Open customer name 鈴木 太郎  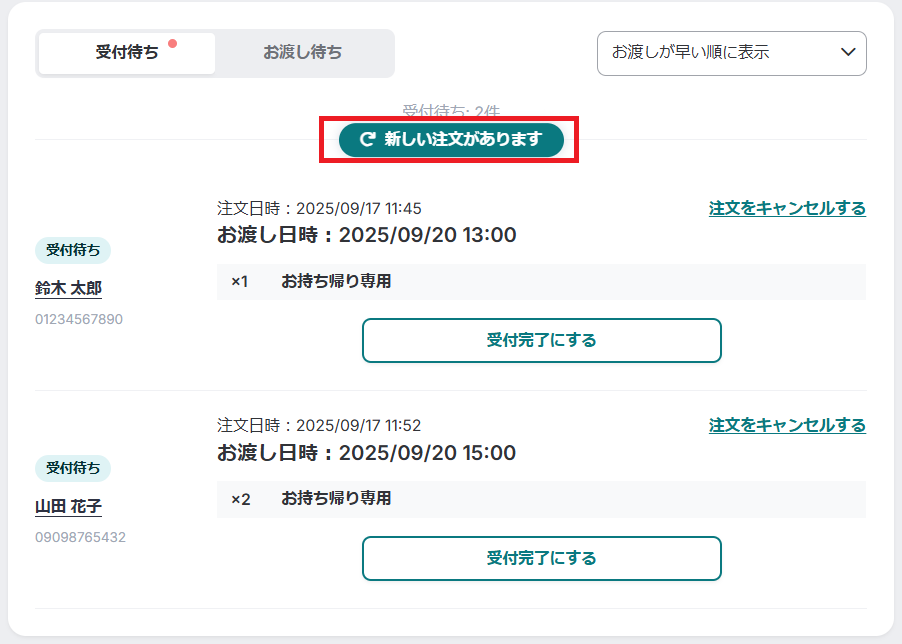click(68, 288)
